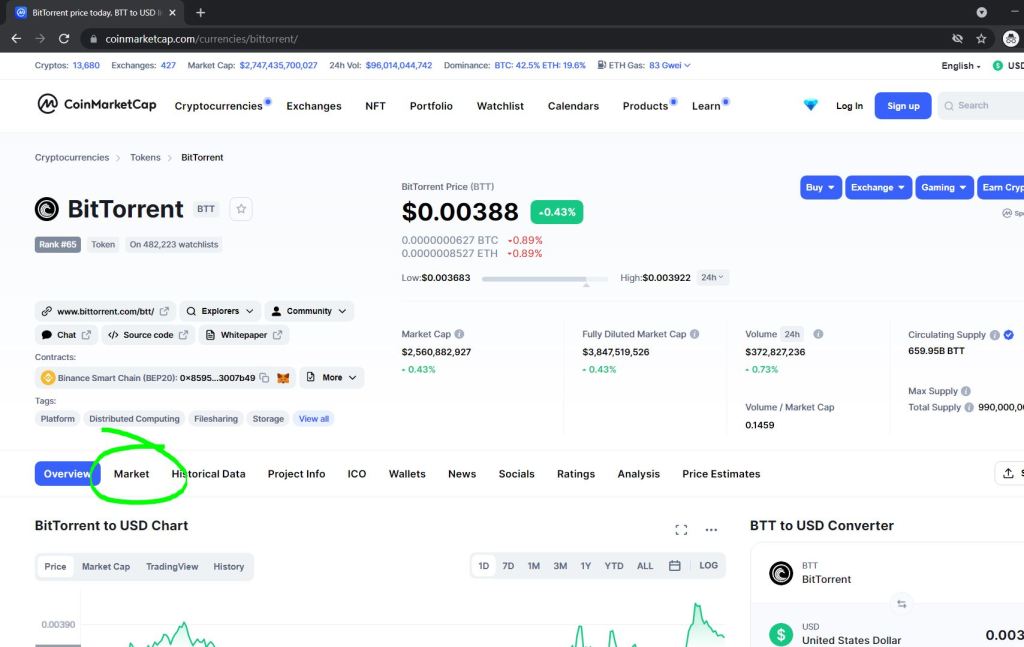Viewport: 1024px width, 647px height.
Task: Click the Market Cap info icon
Action: (x=460, y=335)
